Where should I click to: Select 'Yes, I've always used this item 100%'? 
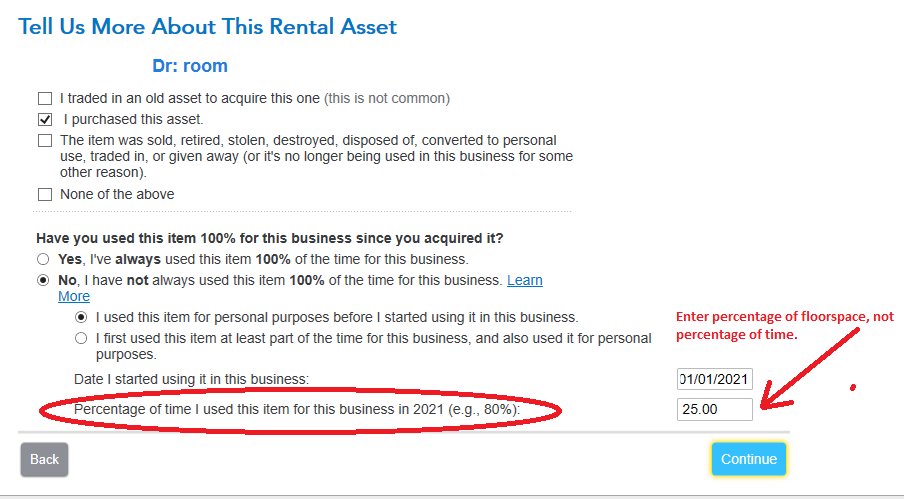[x=43, y=259]
